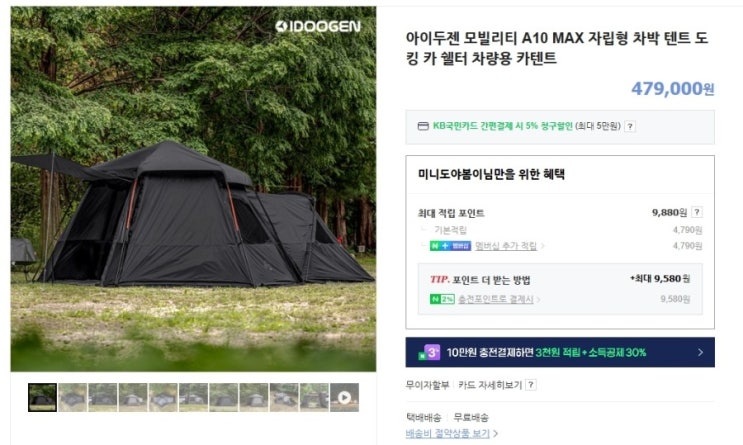Click the 배송비 절약상품 보기 link
743x445 pixels.
448,433
